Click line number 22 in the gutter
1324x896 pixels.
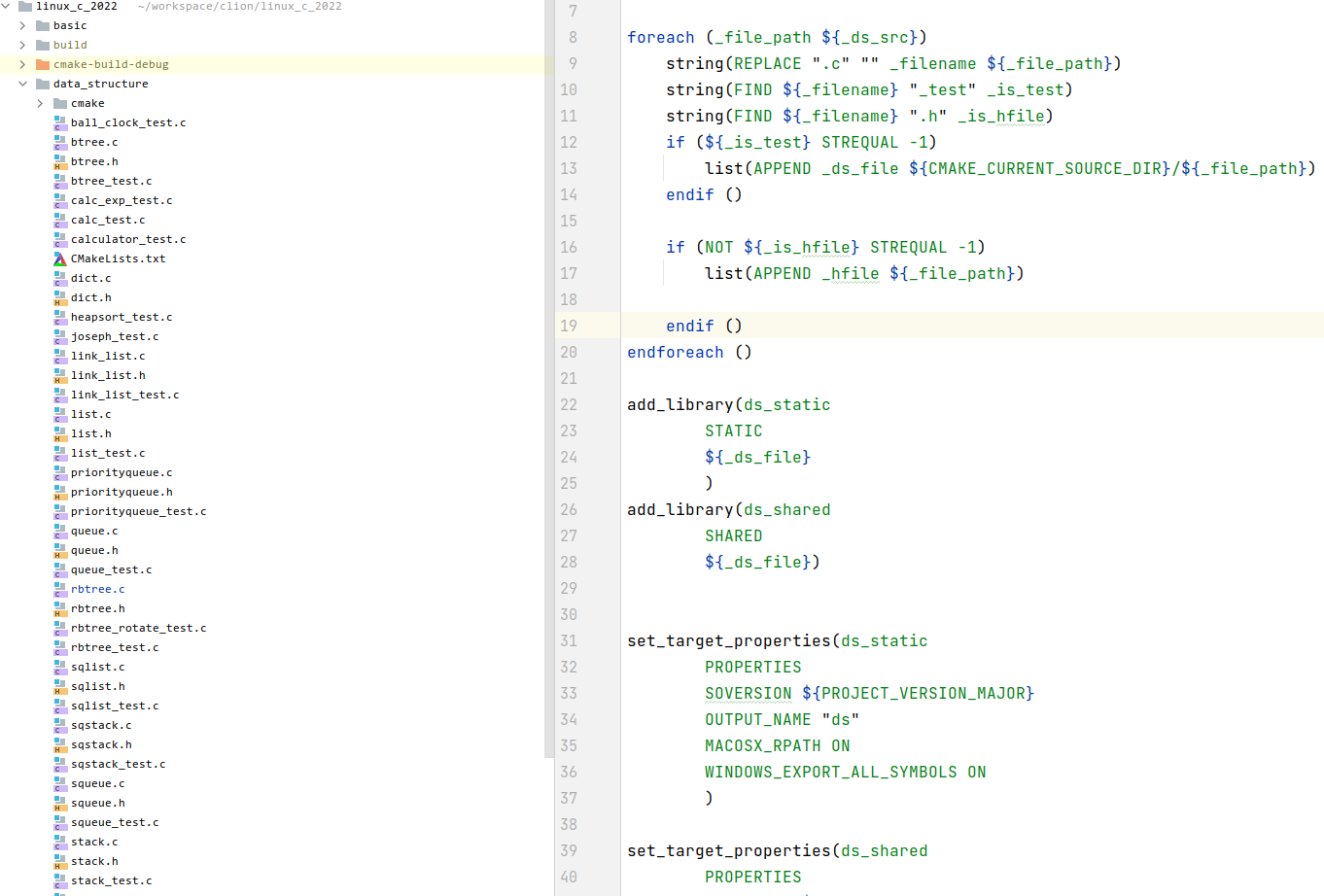569,404
